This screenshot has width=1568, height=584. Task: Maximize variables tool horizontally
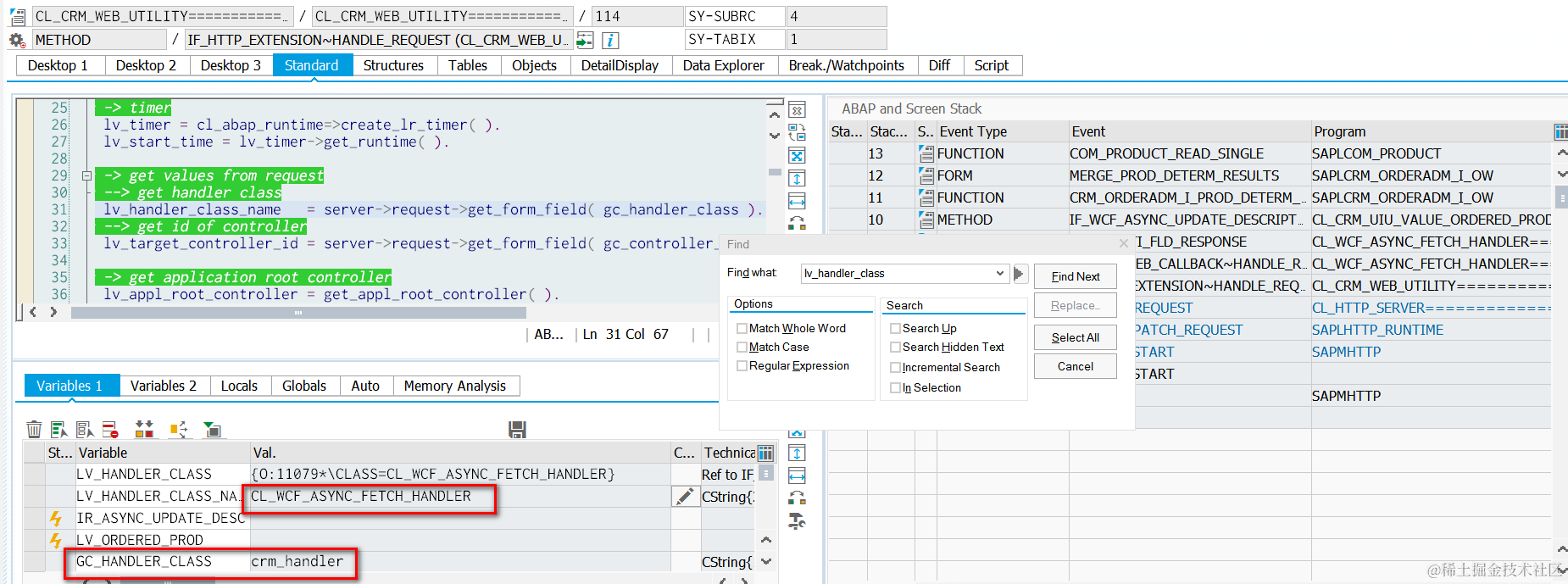tap(797, 476)
